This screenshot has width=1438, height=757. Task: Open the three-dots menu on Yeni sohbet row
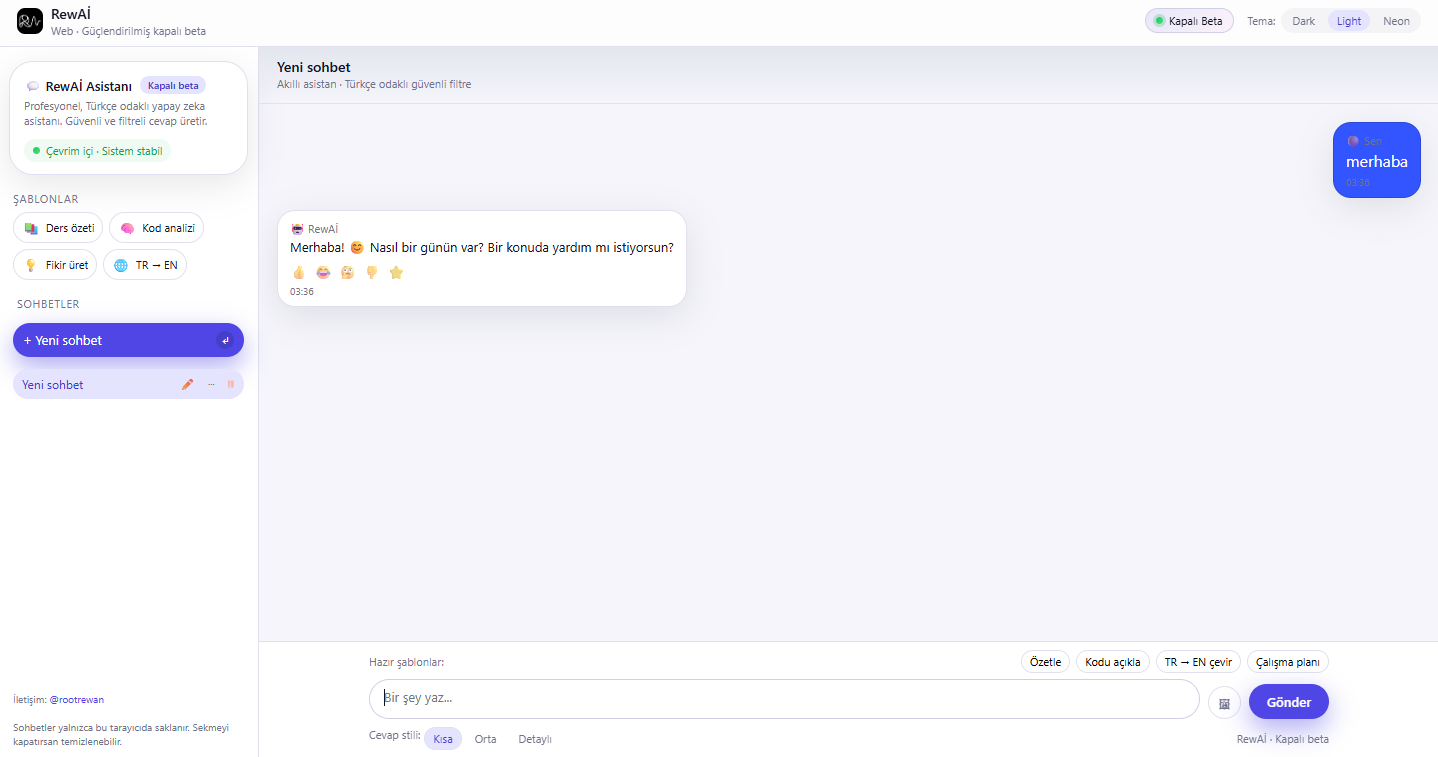point(211,384)
